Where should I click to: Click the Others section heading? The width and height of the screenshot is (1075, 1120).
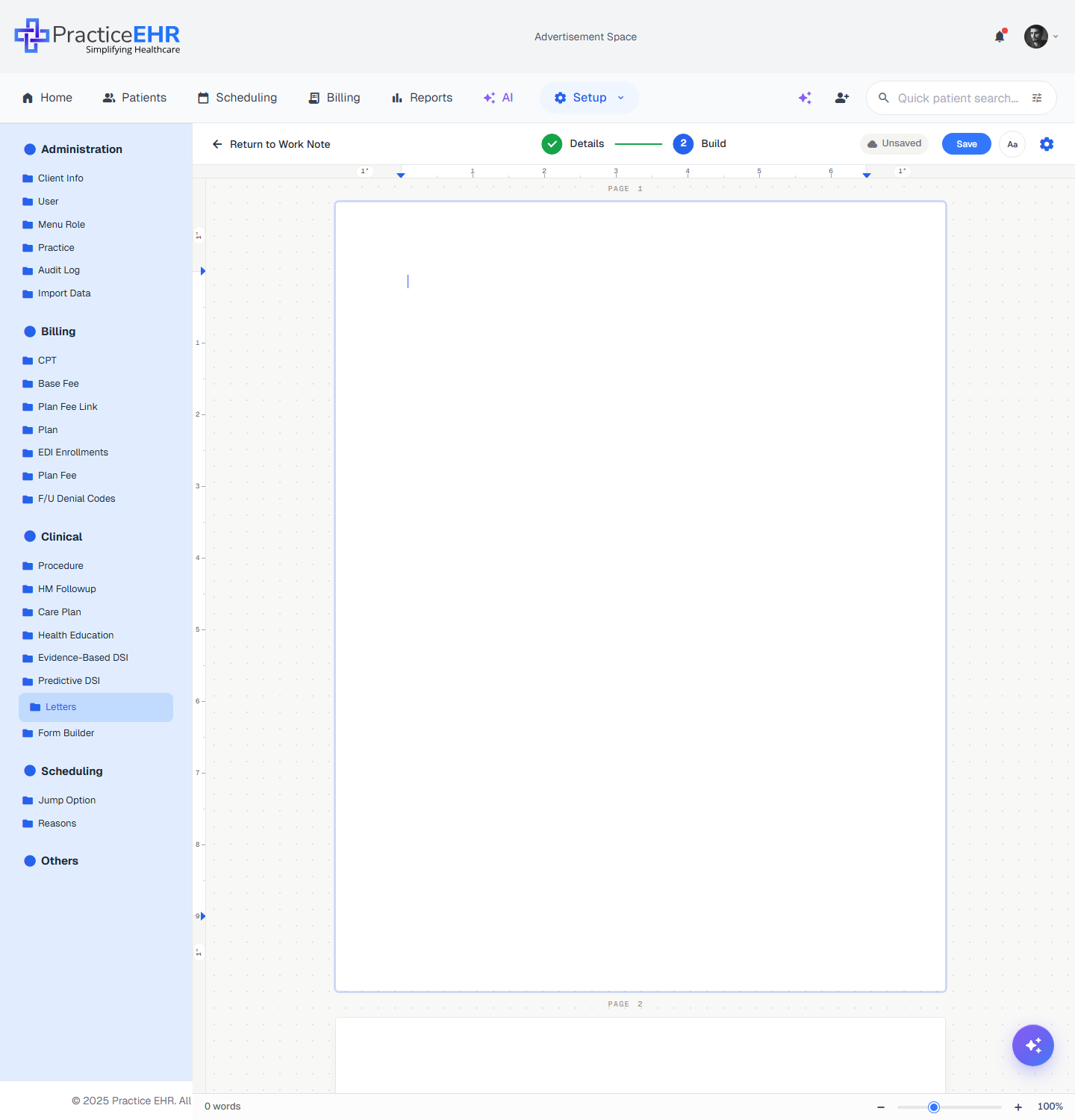tap(60, 861)
